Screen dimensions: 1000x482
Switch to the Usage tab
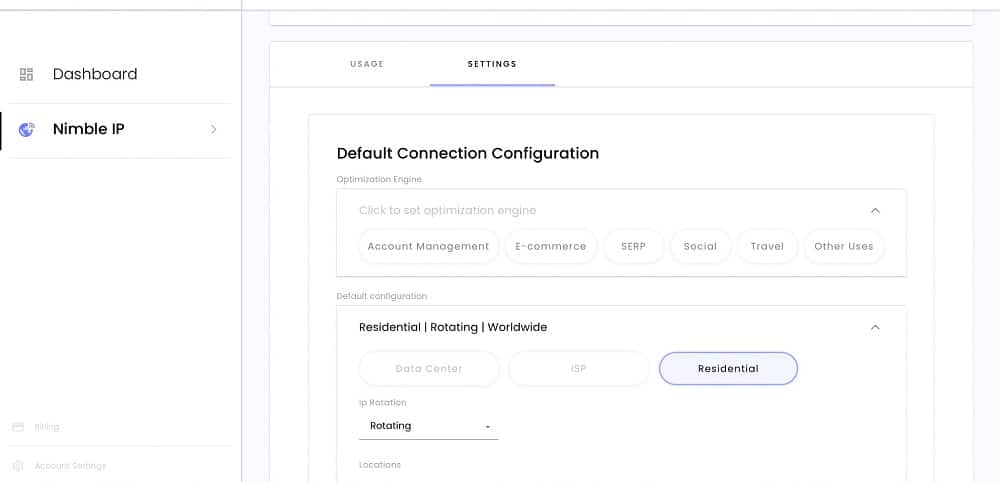tap(367, 64)
